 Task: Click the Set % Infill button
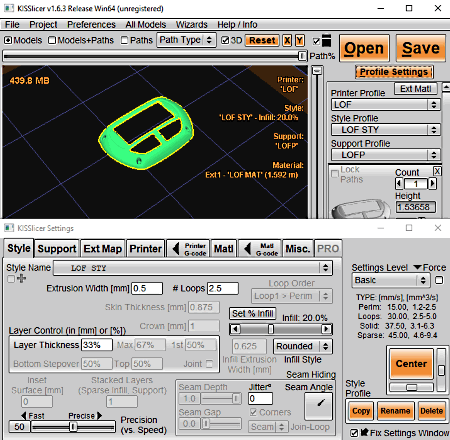(x=253, y=314)
